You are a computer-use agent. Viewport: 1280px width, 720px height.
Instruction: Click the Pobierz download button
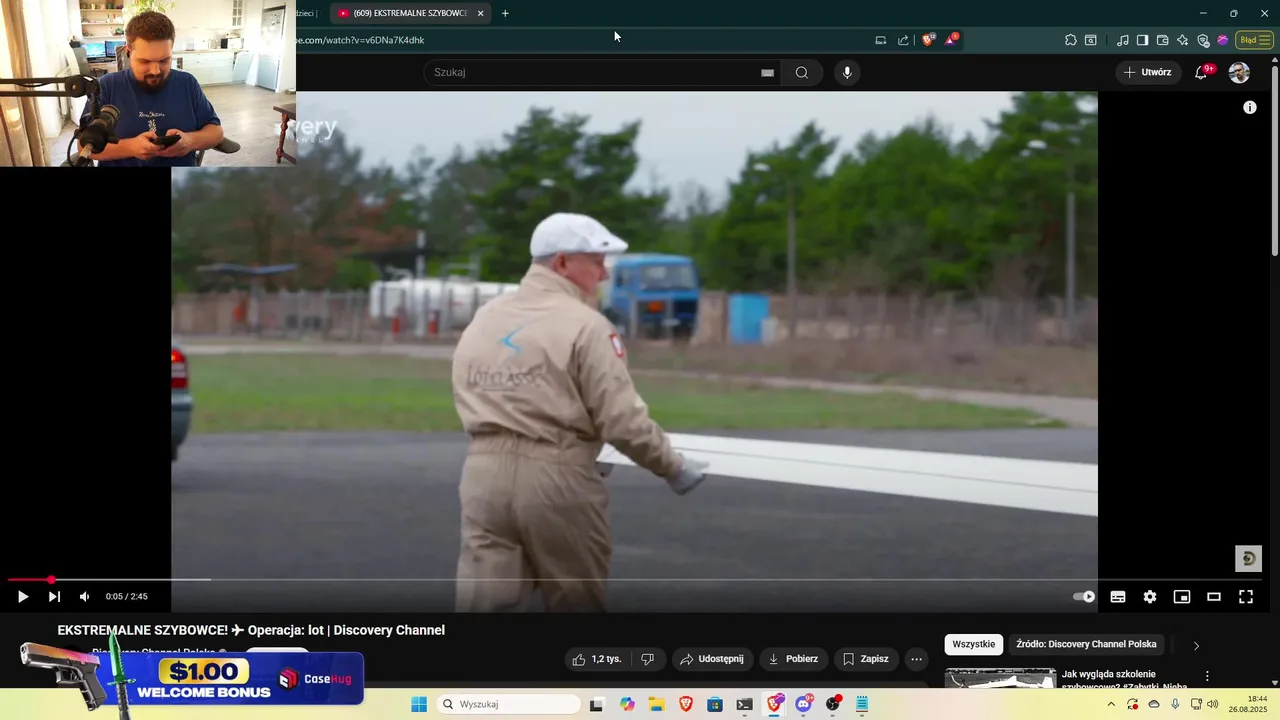[793, 659]
